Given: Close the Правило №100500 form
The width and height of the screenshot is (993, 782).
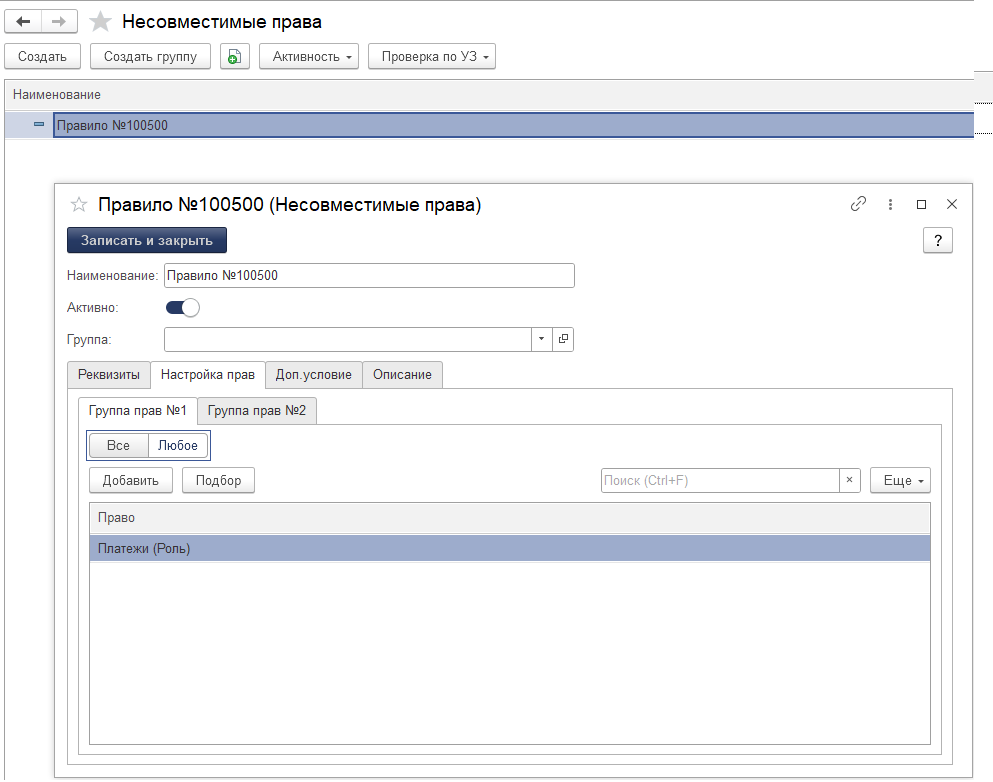Looking at the screenshot, I should (952, 204).
